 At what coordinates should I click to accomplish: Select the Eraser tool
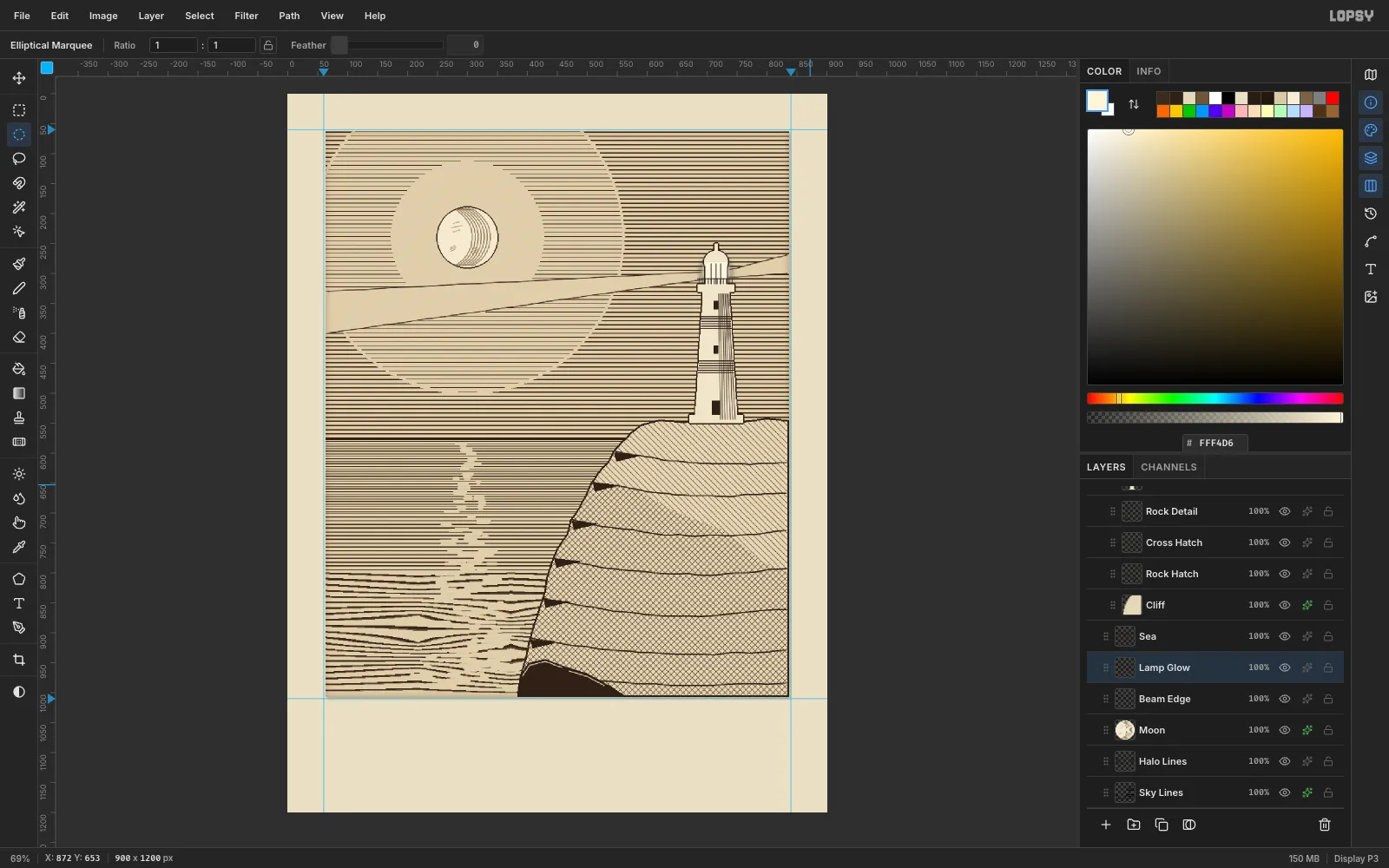click(19, 337)
